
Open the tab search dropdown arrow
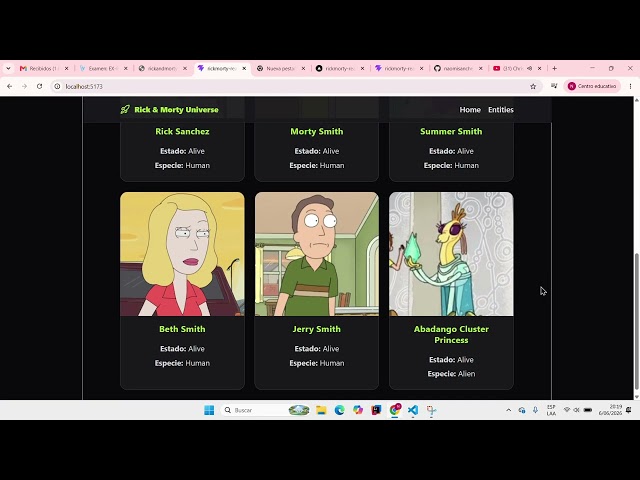click(x=8, y=68)
